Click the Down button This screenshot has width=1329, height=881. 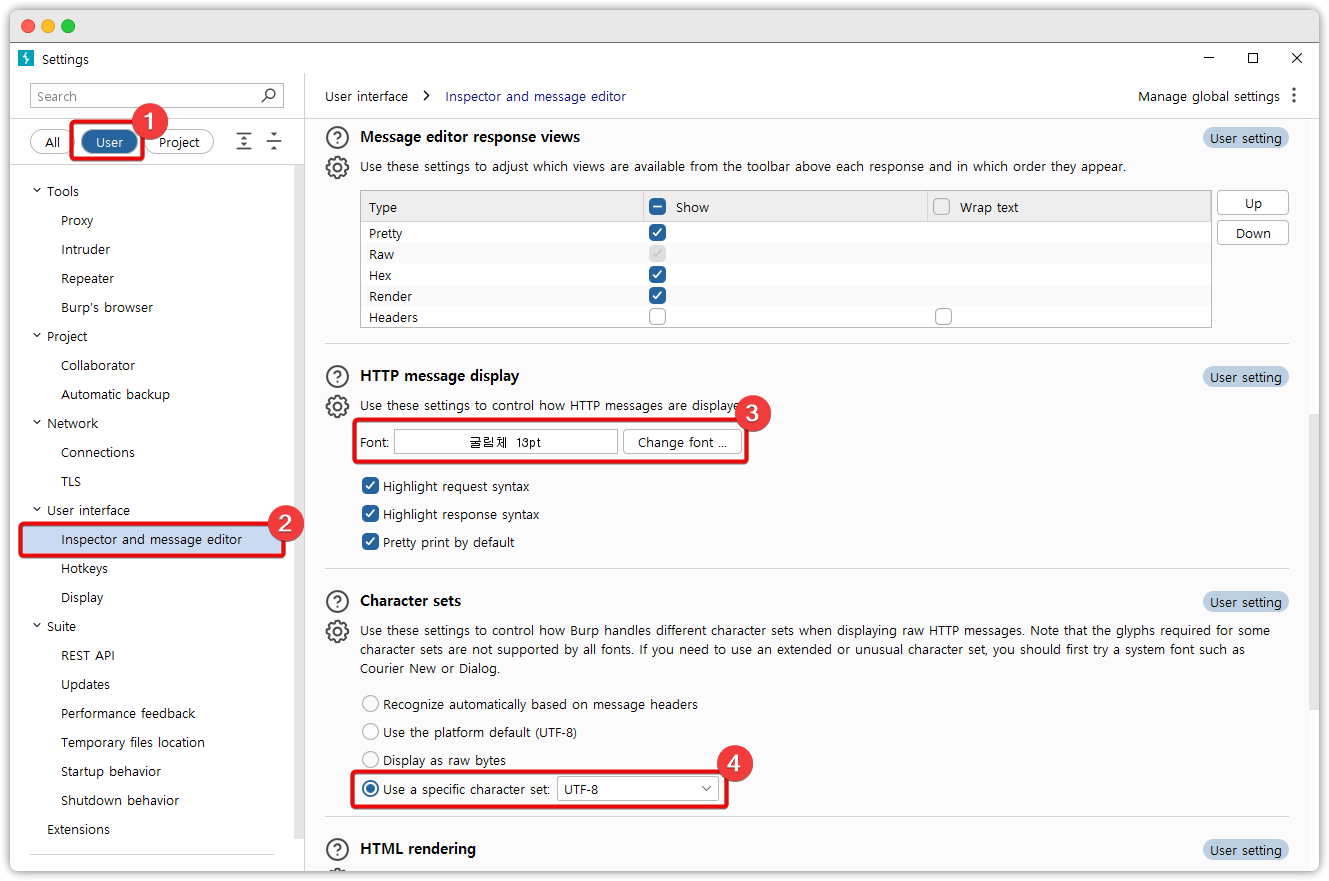pos(1253,233)
